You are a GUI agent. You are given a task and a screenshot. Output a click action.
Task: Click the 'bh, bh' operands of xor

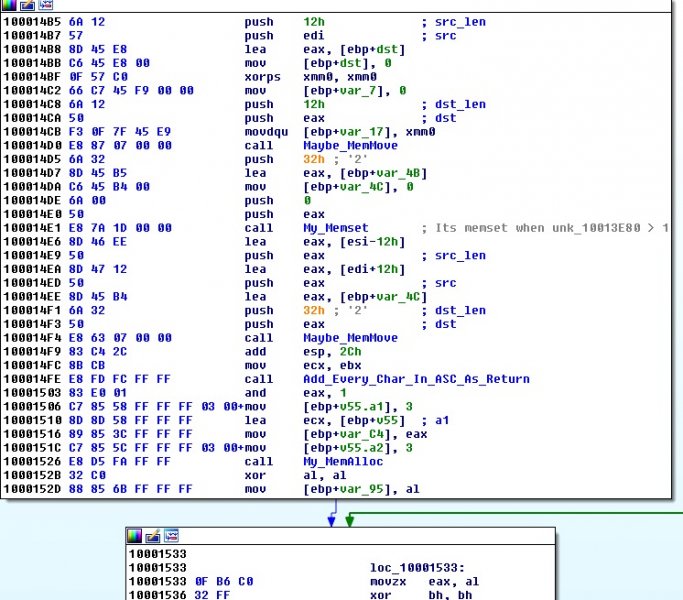coord(450,595)
